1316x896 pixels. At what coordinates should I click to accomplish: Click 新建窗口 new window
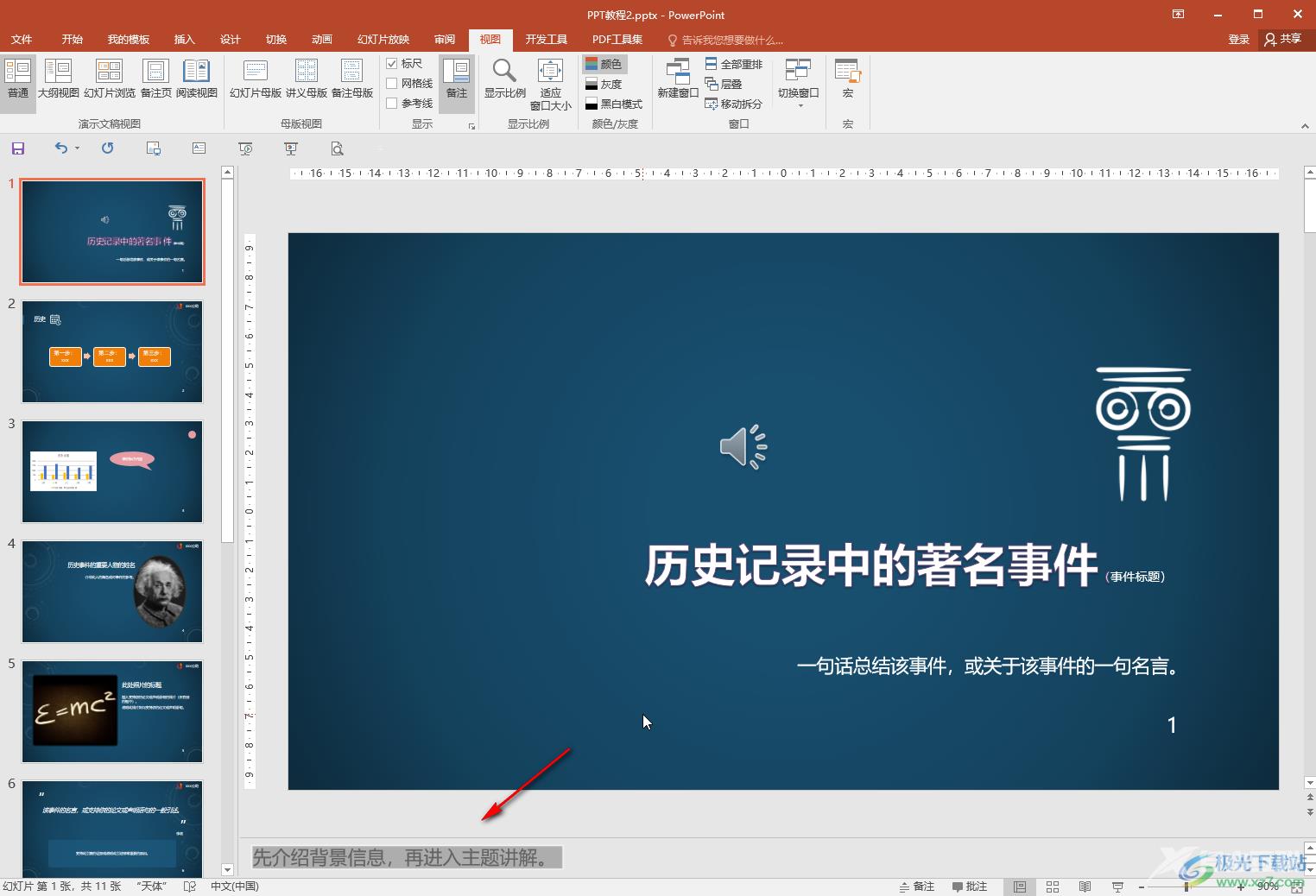tap(678, 79)
